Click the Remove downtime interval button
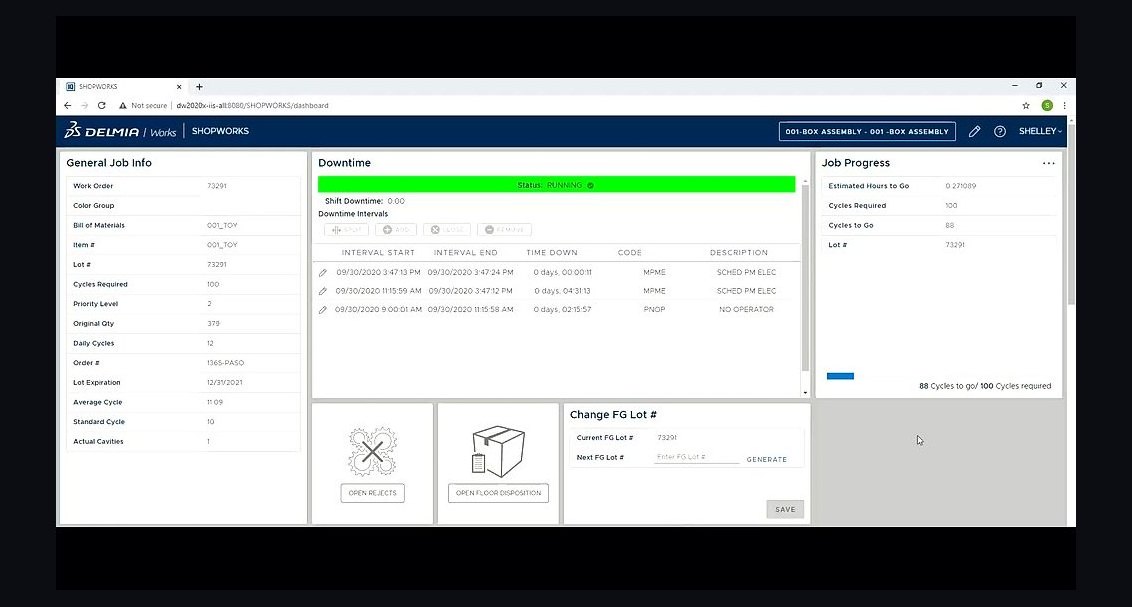 pos(504,230)
